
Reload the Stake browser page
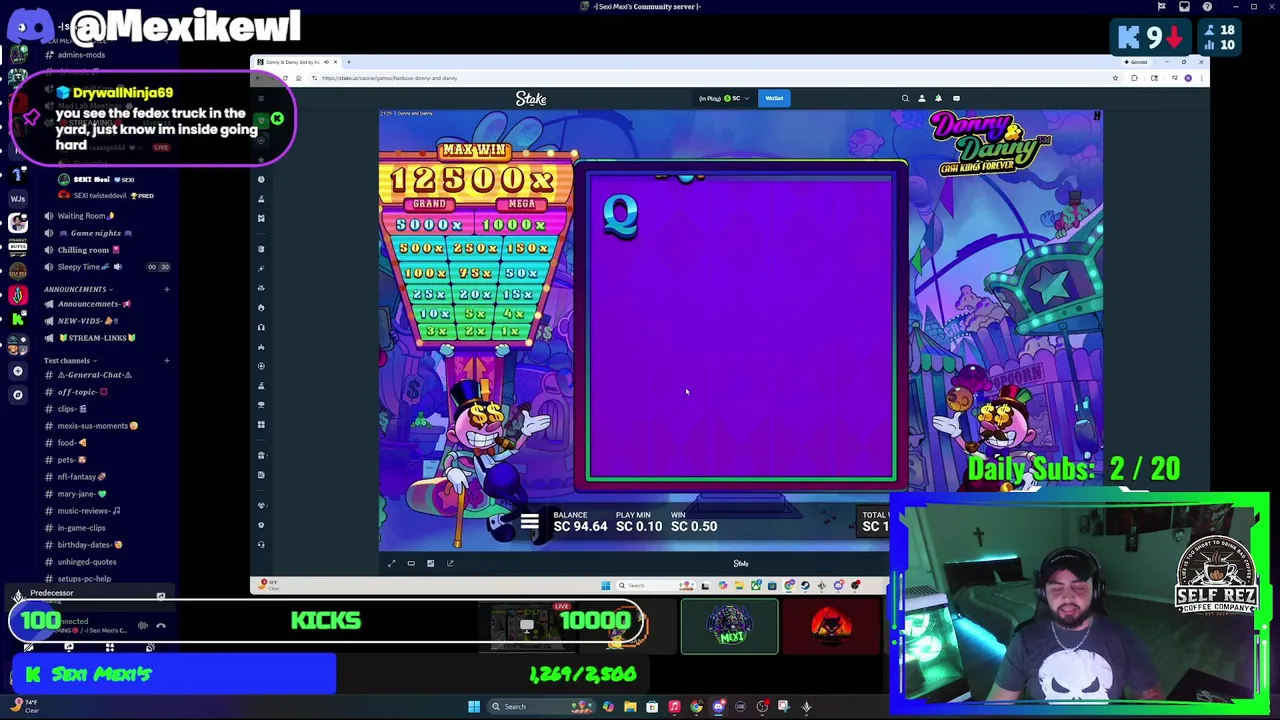[x=284, y=78]
